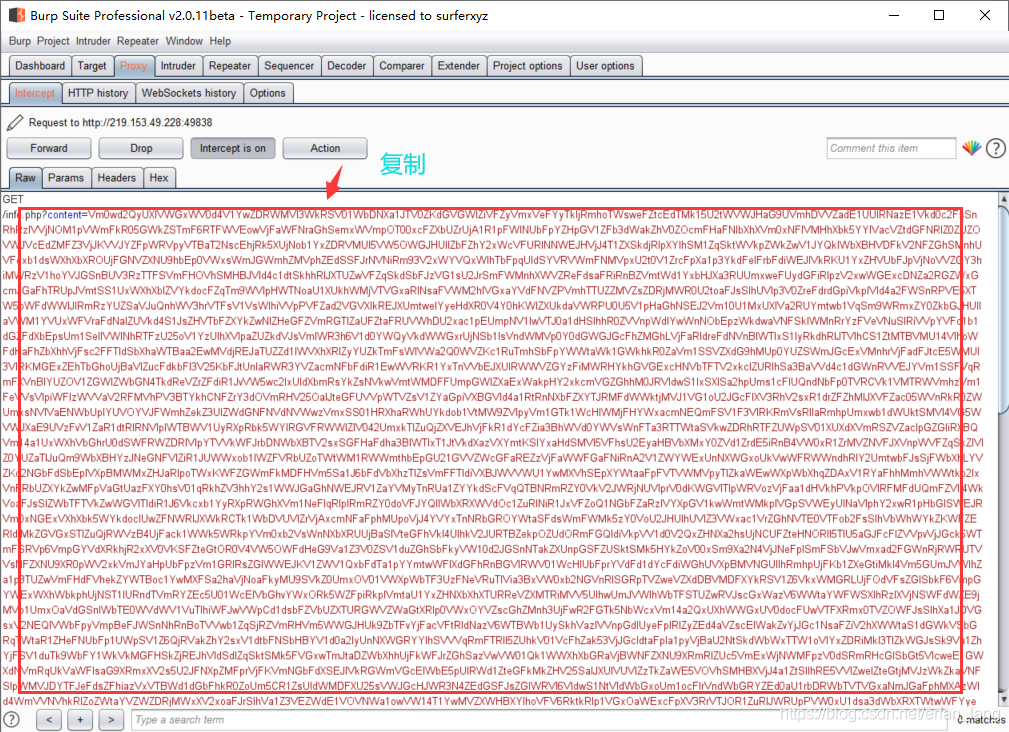Switch to the Dashboard tab
Screen dimensions: 1009x732
tap(40, 66)
